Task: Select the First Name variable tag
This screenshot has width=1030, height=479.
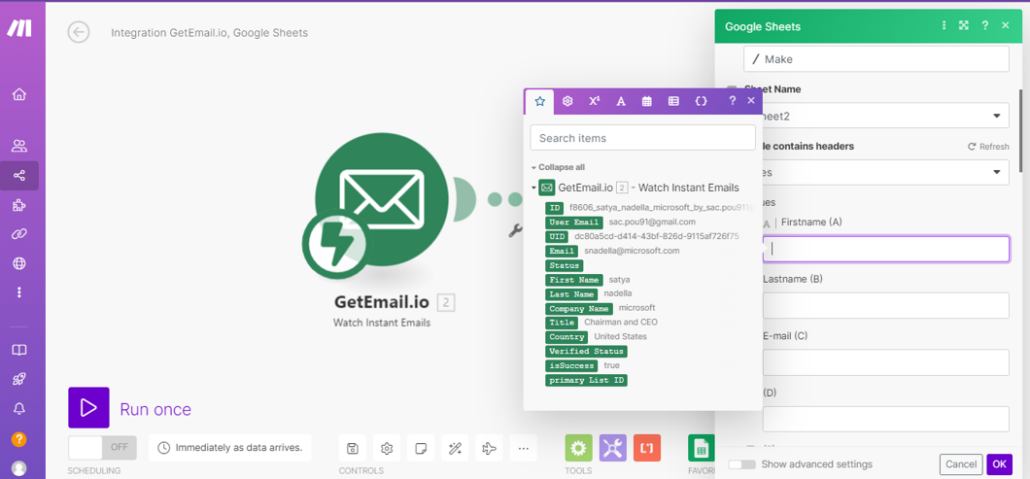Action: 574,280
